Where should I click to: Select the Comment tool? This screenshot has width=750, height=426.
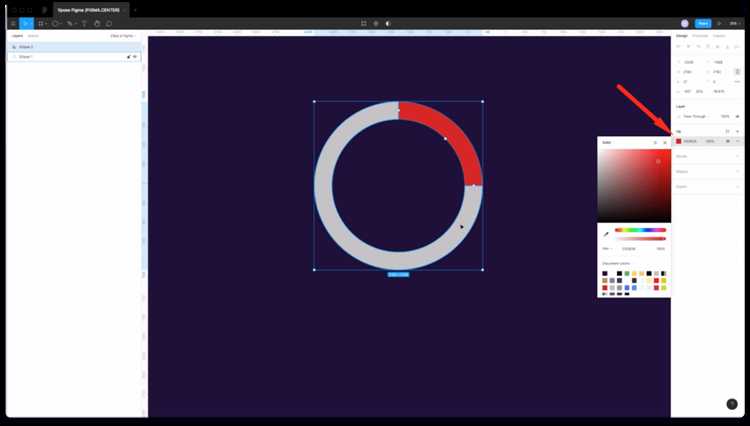109,23
